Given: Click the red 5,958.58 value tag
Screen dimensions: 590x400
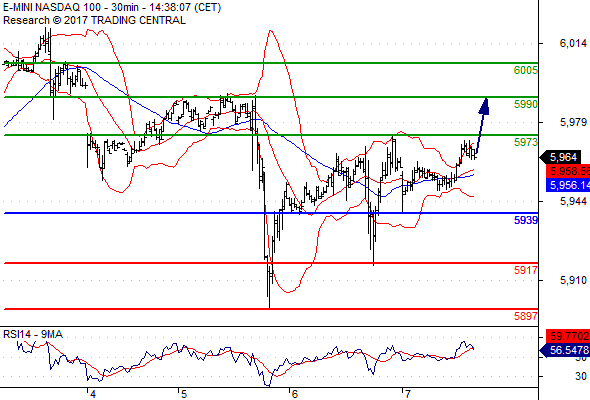Looking at the screenshot, I should coord(568,171).
